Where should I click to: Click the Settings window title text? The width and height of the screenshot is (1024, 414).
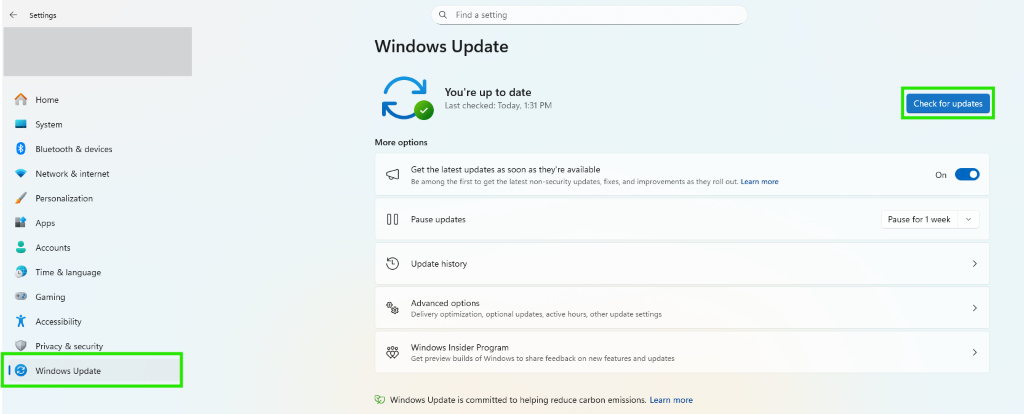(42, 15)
